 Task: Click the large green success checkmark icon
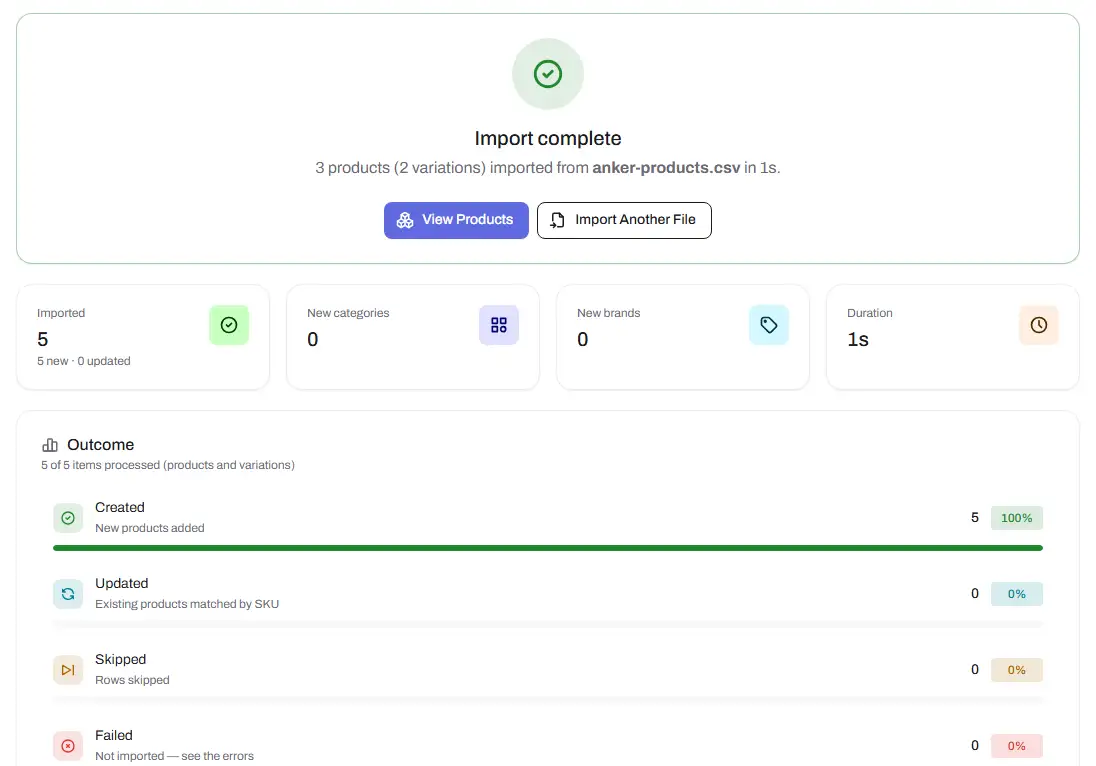point(548,74)
